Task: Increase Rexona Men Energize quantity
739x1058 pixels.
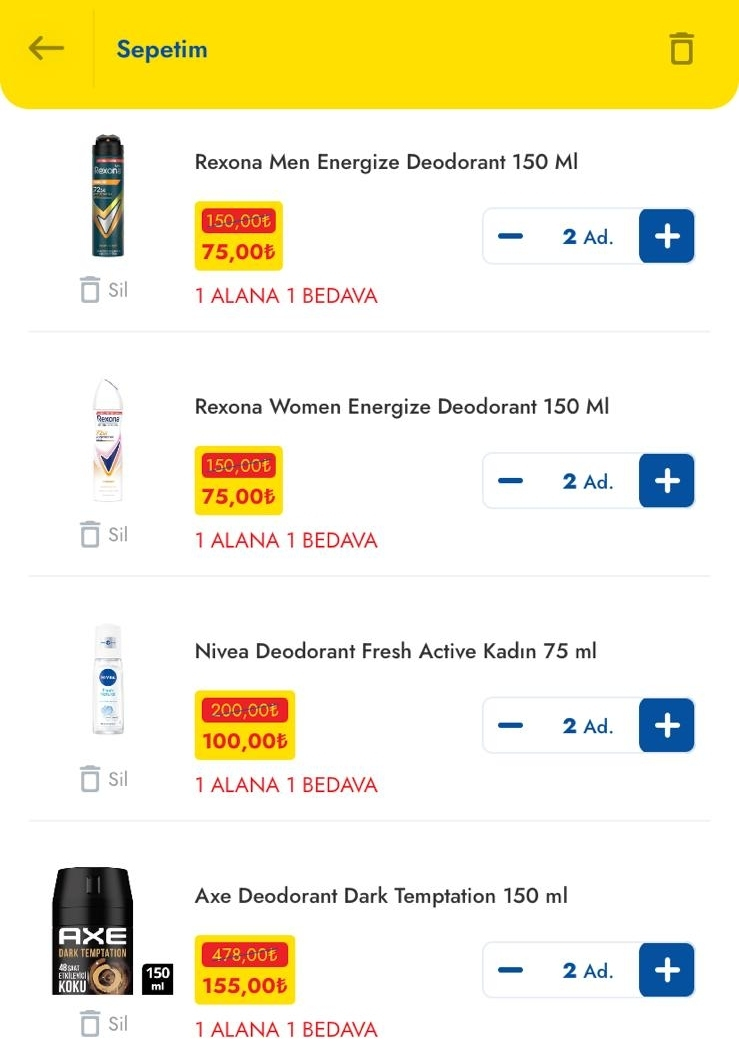Action: point(666,236)
